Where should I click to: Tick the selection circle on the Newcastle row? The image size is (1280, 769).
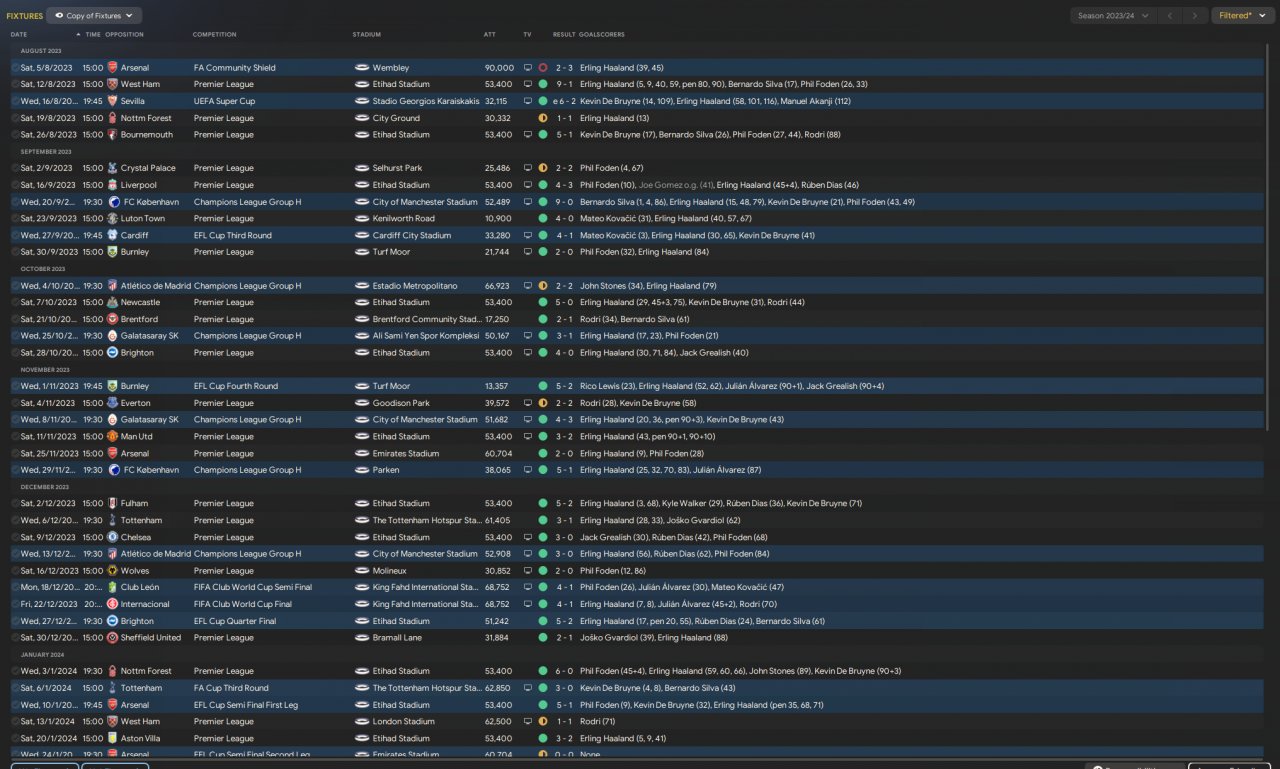click(15, 302)
